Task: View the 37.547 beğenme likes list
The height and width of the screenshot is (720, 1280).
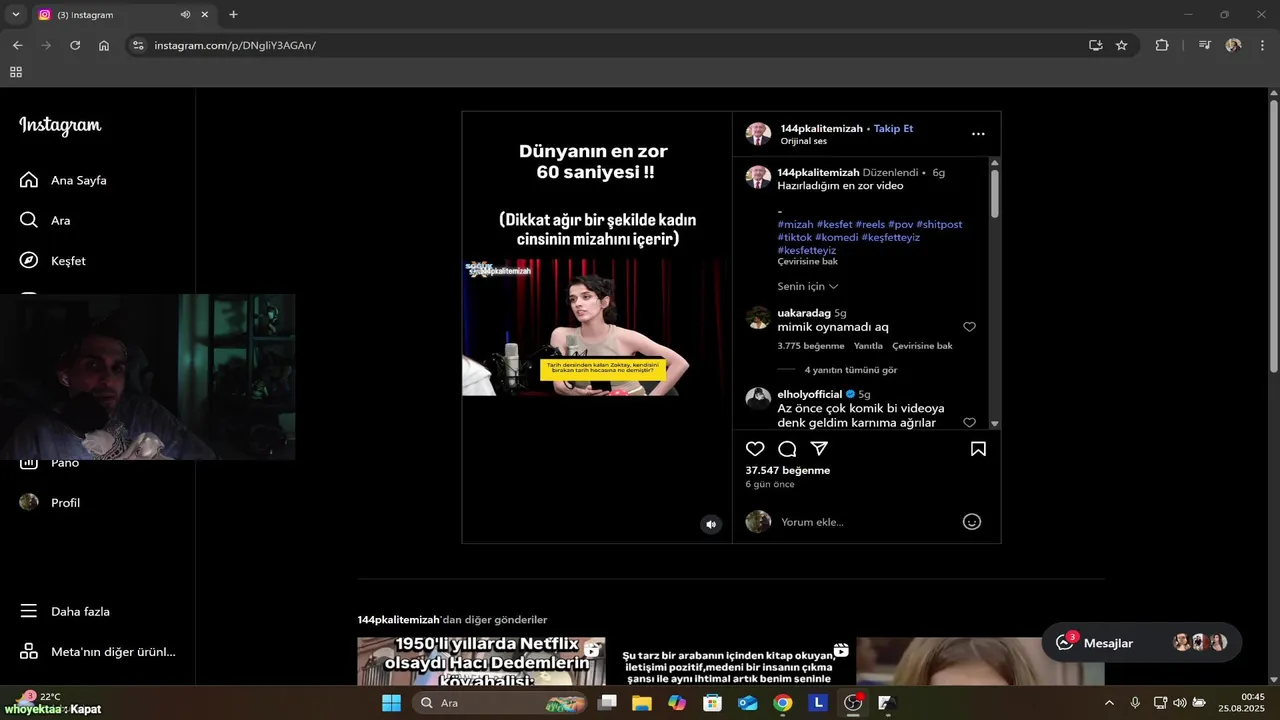Action: tap(787, 470)
